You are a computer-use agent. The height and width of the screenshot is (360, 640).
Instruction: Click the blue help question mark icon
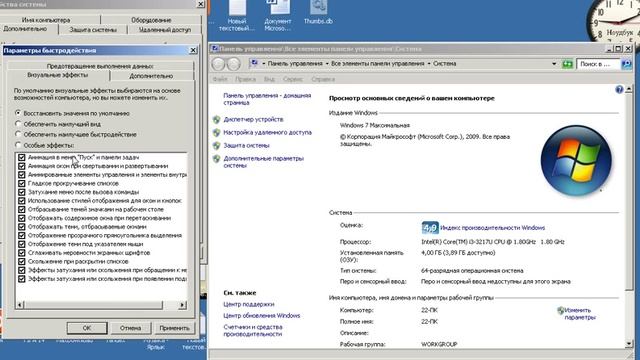(x=619, y=90)
